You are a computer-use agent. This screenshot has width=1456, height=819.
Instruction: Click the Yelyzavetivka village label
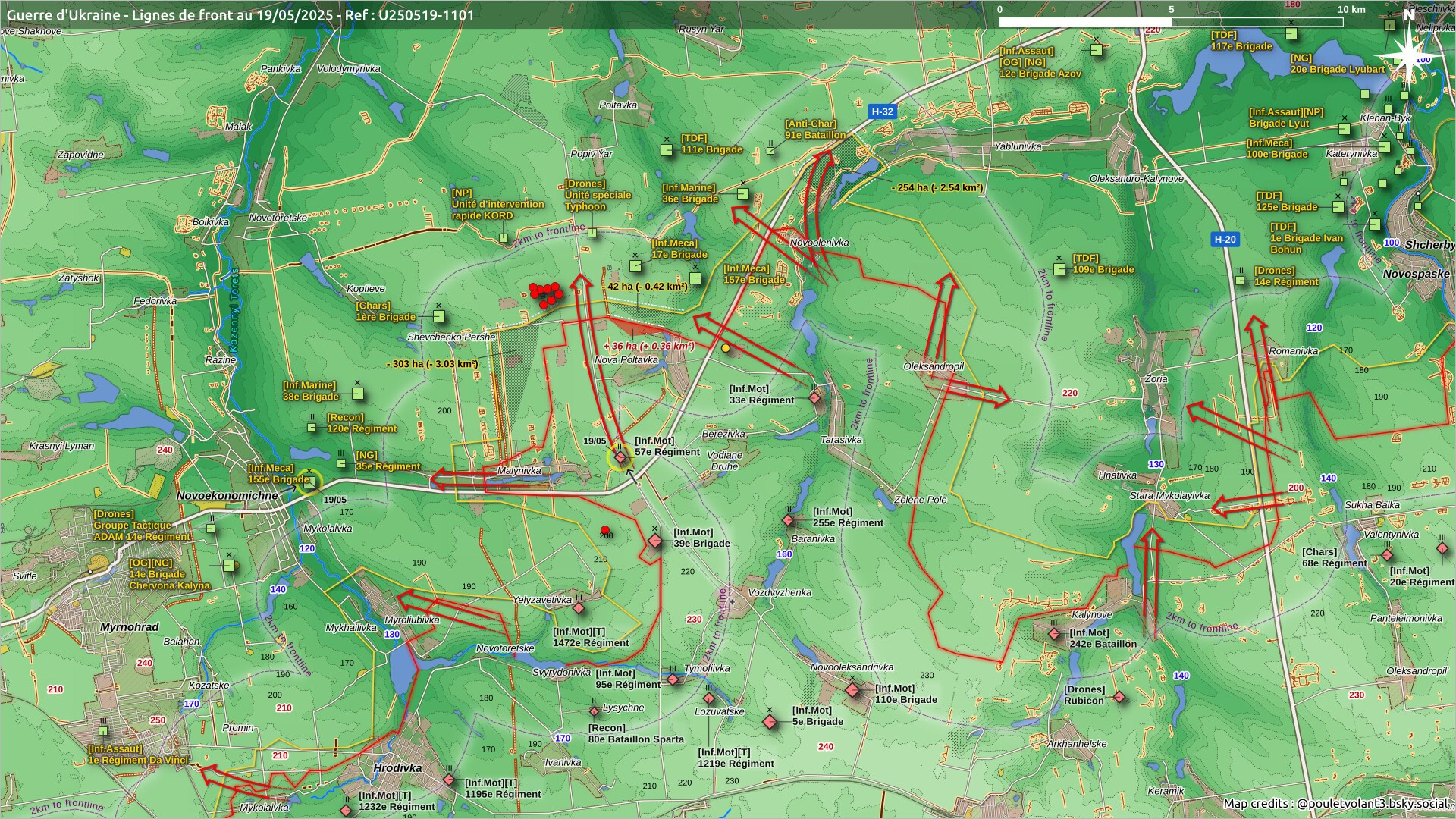[x=542, y=600]
